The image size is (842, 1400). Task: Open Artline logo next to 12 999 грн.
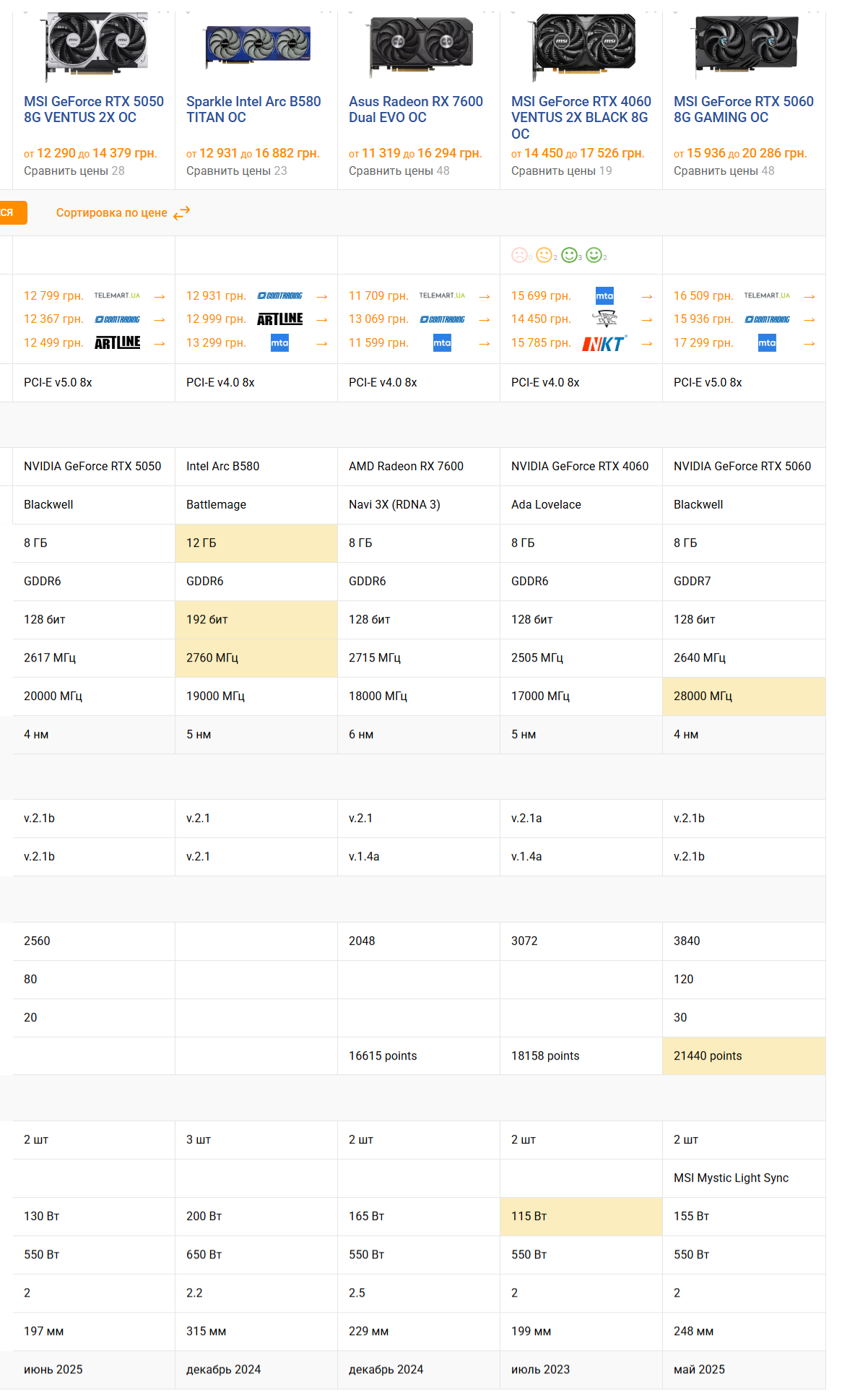coord(279,319)
